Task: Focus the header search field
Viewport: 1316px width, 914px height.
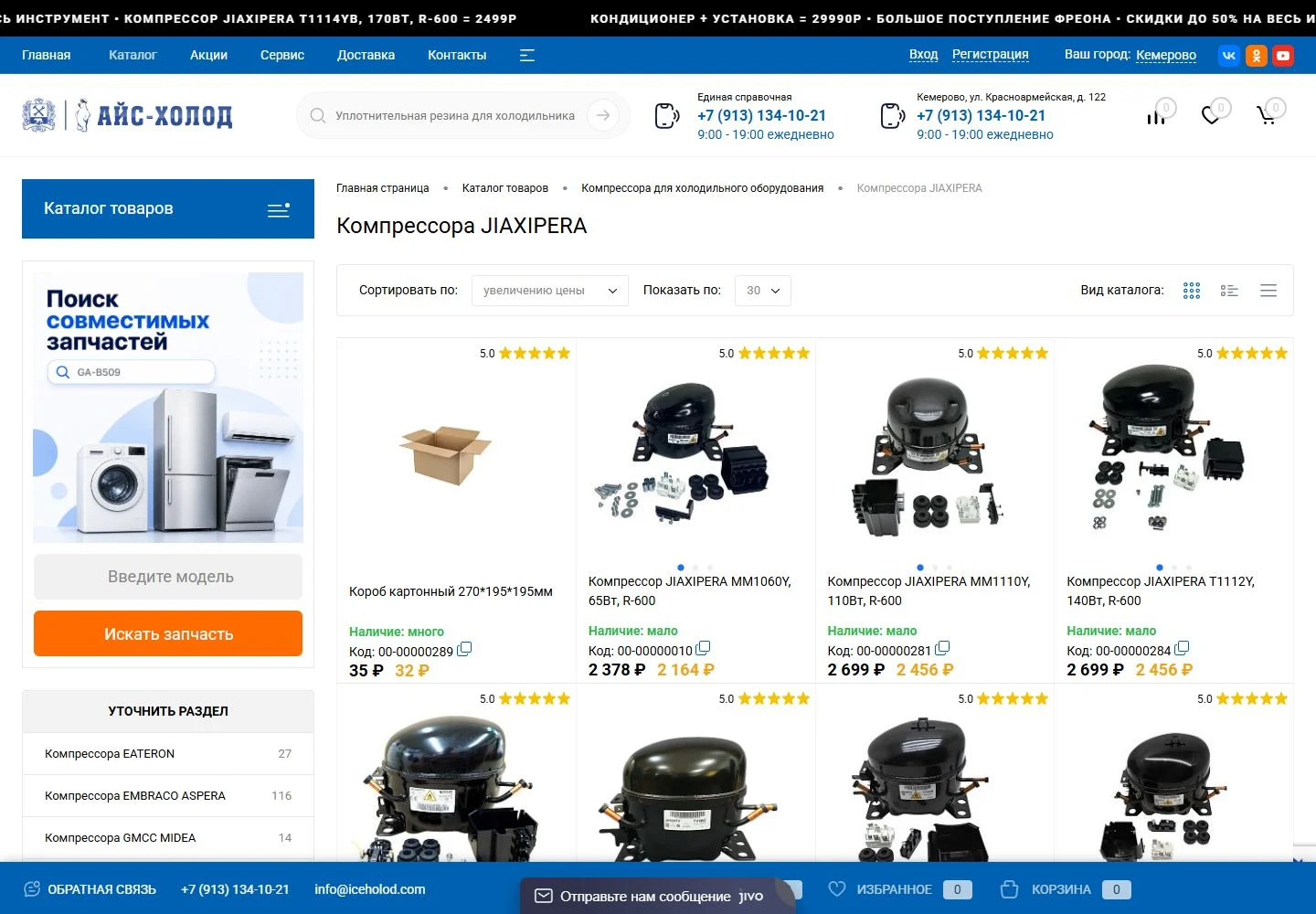Action: point(455,116)
